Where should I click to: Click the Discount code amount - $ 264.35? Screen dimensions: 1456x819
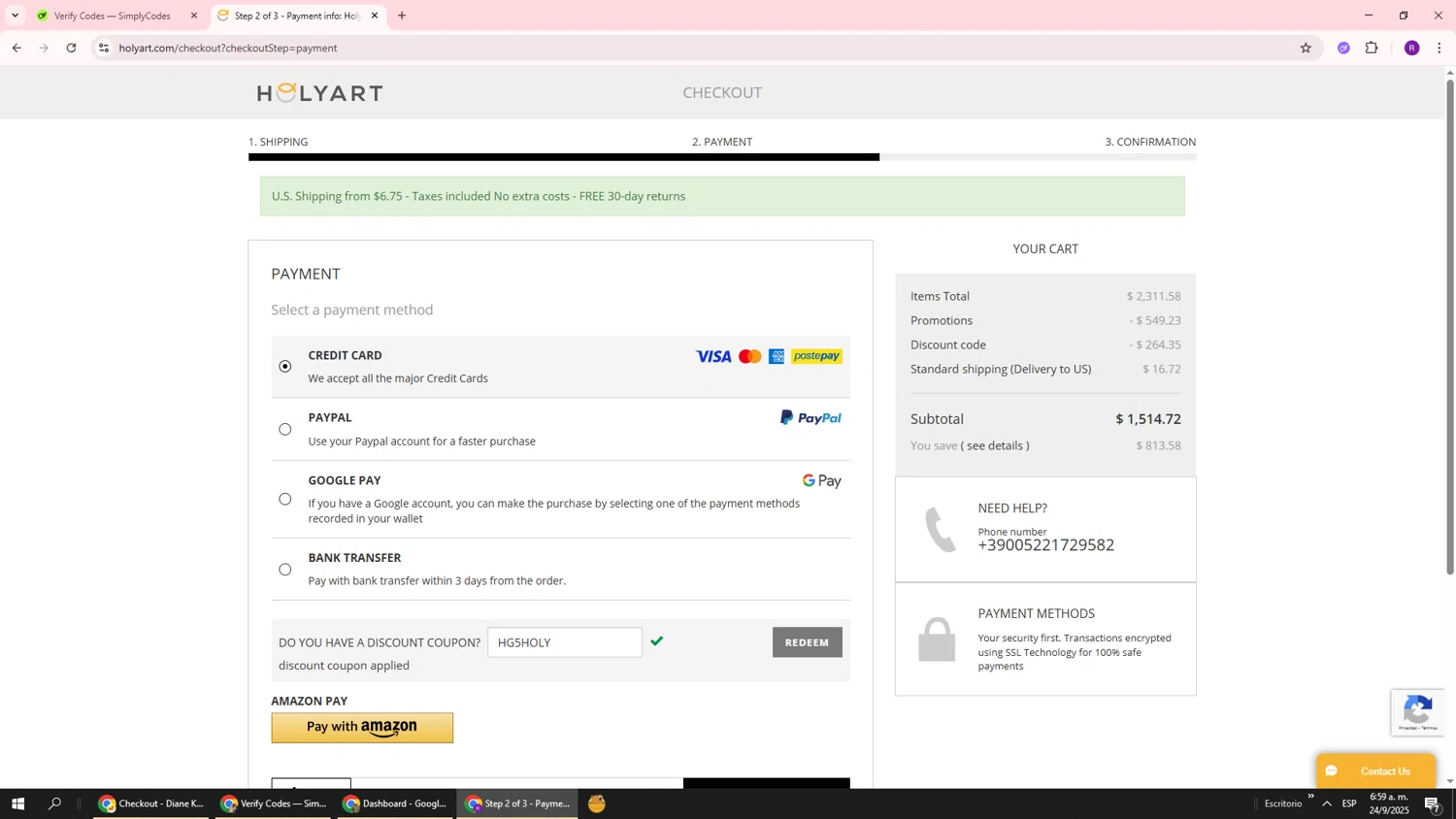pyautogui.click(x=1155, y=344)
